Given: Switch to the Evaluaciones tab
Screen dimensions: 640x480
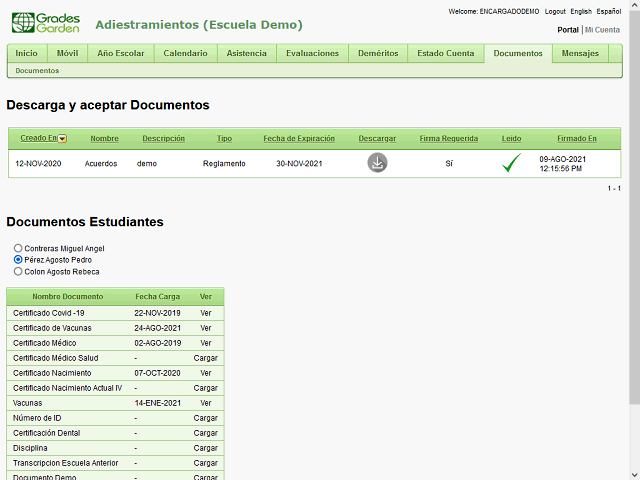Looking at the screenshot, I should (x=312, y=53).
